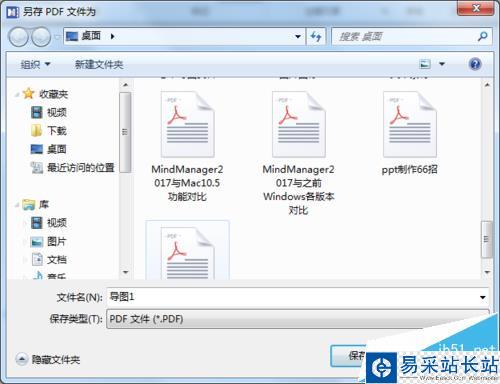Viewport: 500px width, 384px height.
Task: Click the Forward navigation arrow button
Action: click(x=41, y=37)
